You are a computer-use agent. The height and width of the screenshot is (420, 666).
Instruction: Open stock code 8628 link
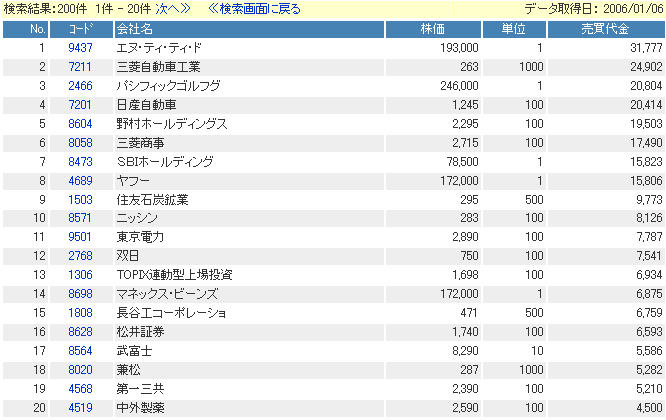80,332
